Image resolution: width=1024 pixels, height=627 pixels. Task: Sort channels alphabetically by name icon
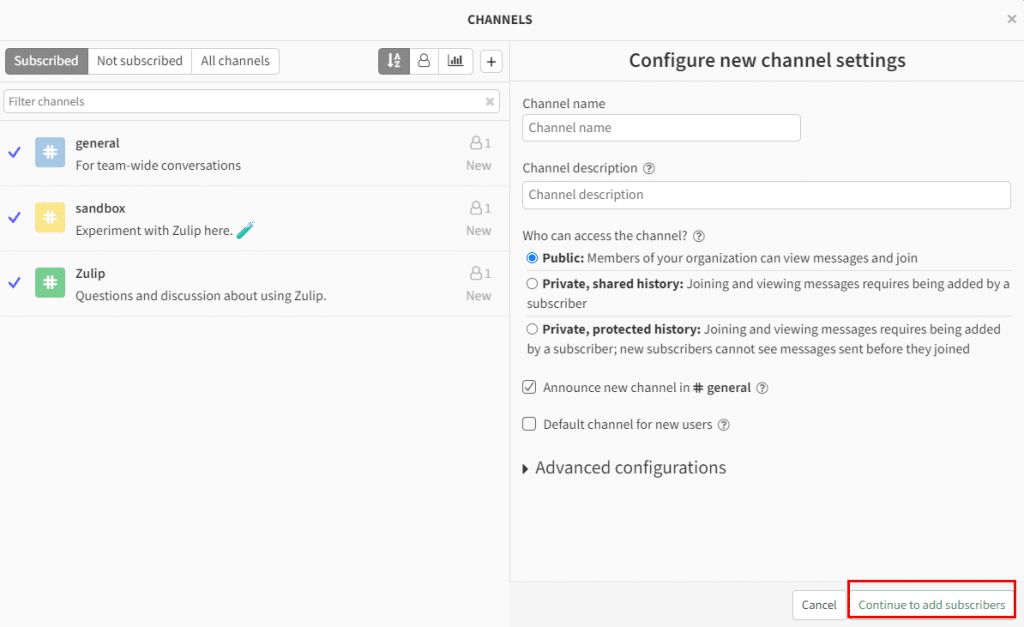(393, 61)
